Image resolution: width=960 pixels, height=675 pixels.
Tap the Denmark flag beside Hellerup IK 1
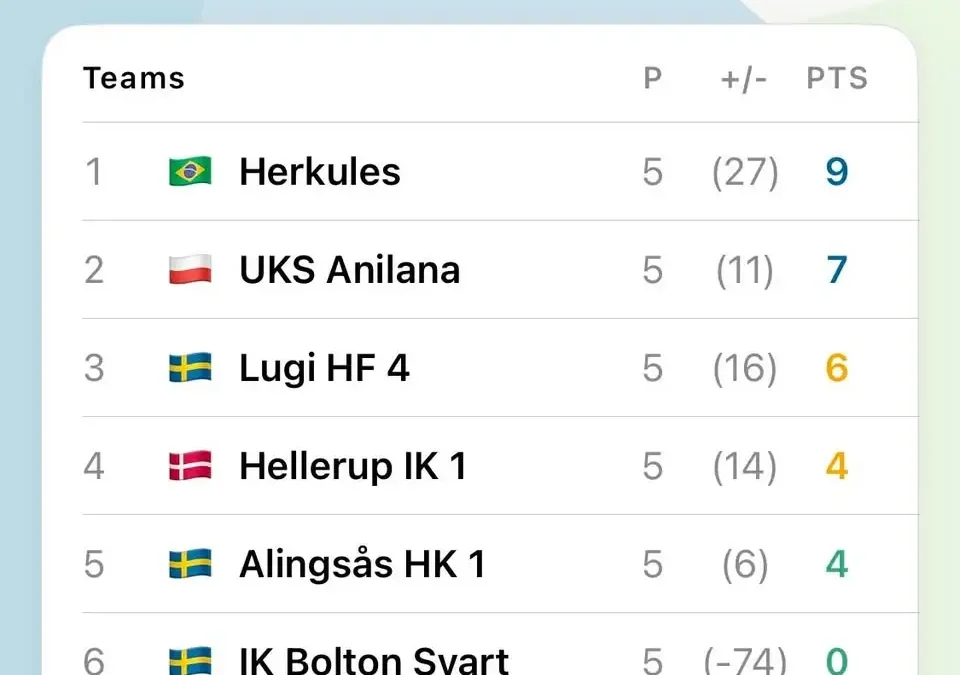click(190, 466)
